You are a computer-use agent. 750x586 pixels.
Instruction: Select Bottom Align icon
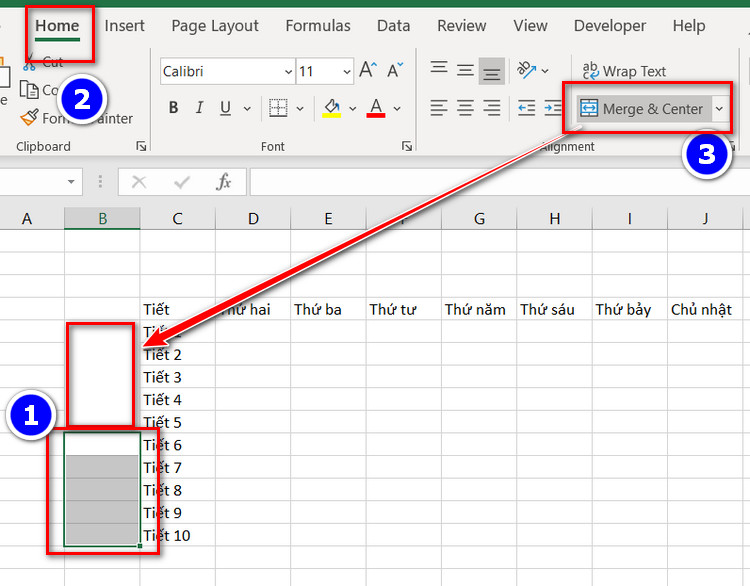(x=492, y=71)
